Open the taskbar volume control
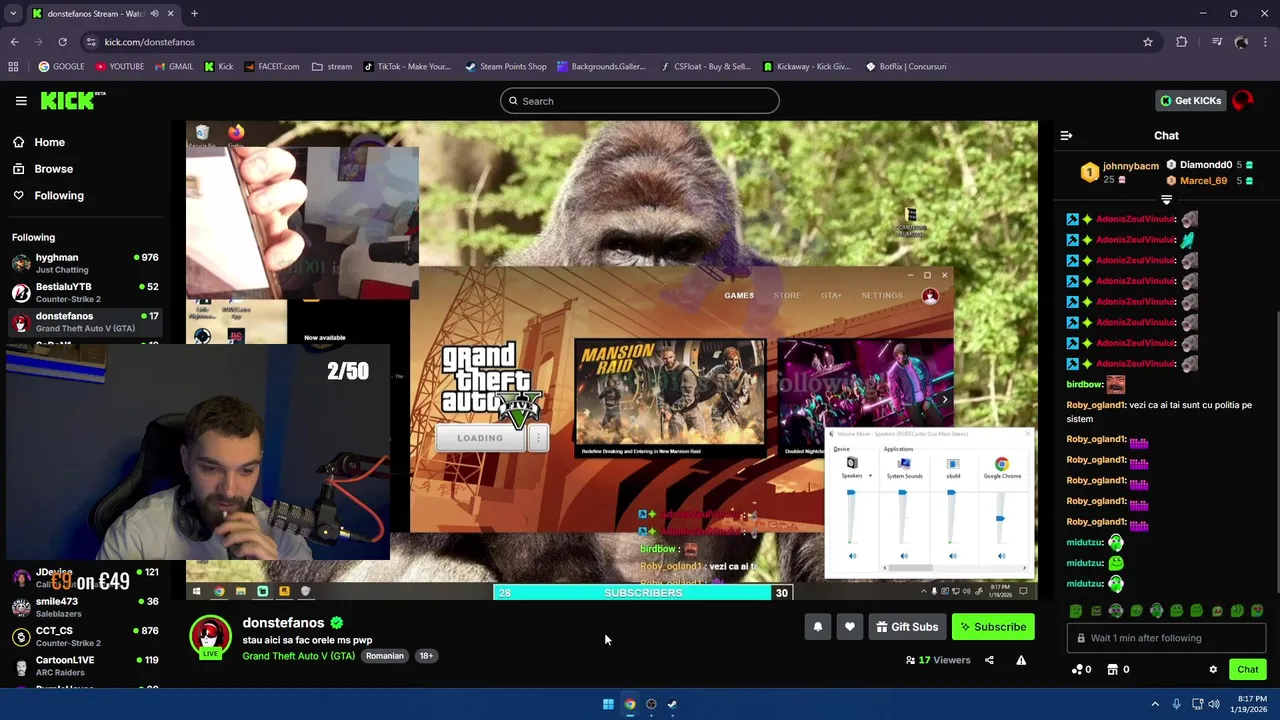This screenshot has width=1280, height=720. tap(1214, 704)
